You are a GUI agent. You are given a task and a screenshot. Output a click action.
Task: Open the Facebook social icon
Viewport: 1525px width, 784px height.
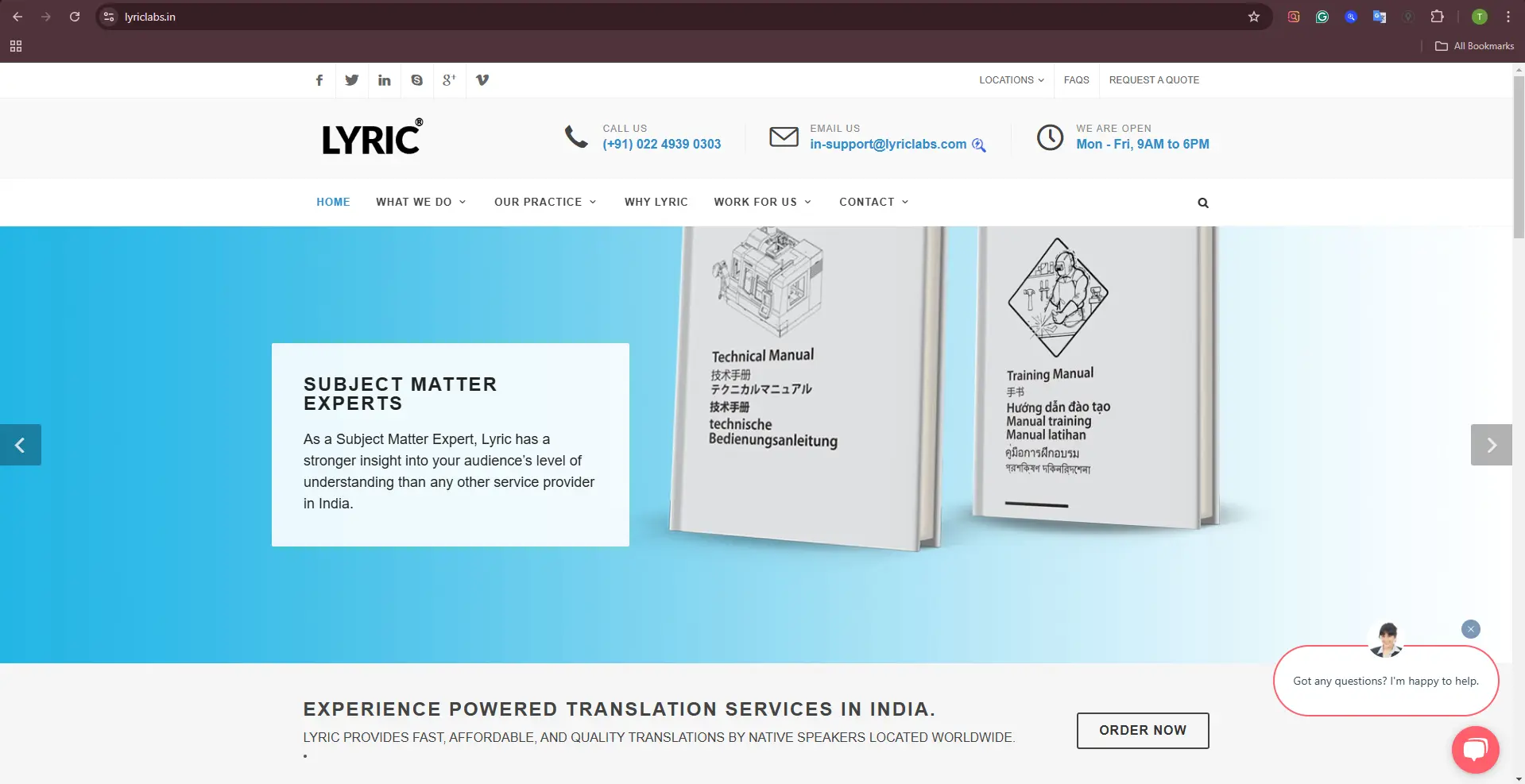(319, 80)
